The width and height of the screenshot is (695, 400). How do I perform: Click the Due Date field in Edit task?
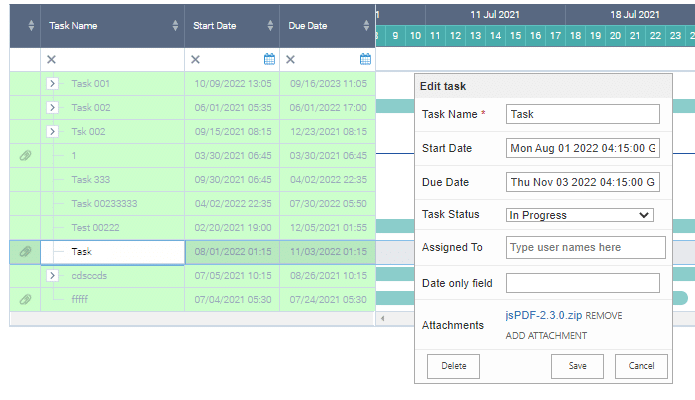(x=583, y=182)
